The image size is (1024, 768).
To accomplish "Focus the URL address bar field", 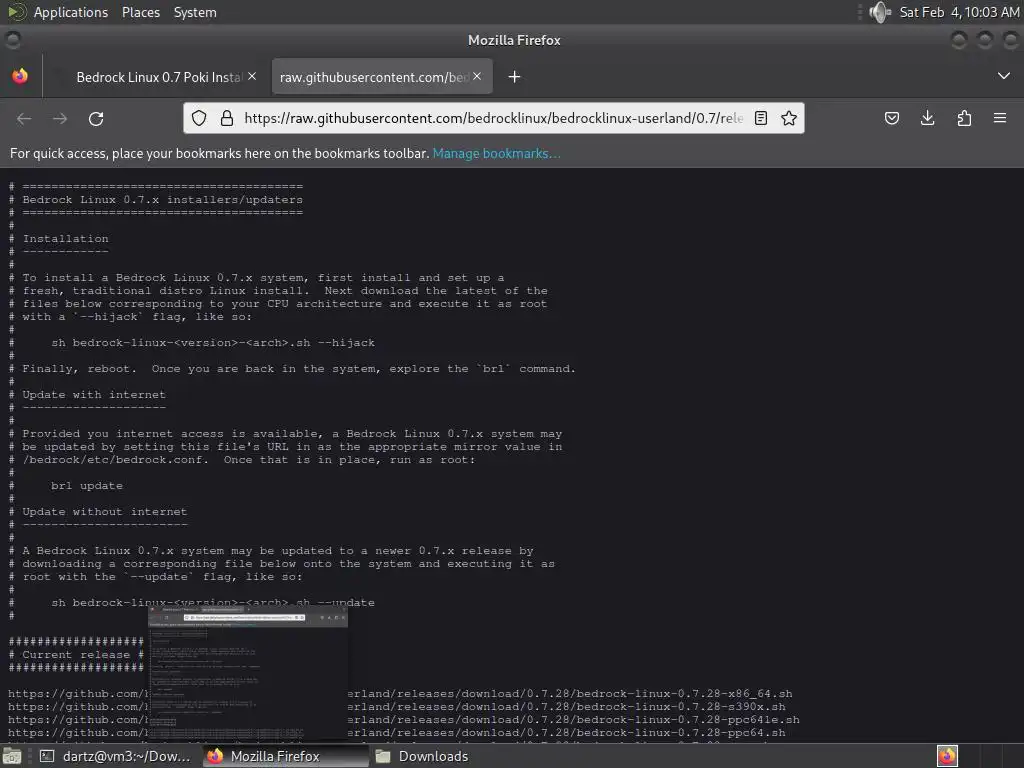I will click(493, 118).
